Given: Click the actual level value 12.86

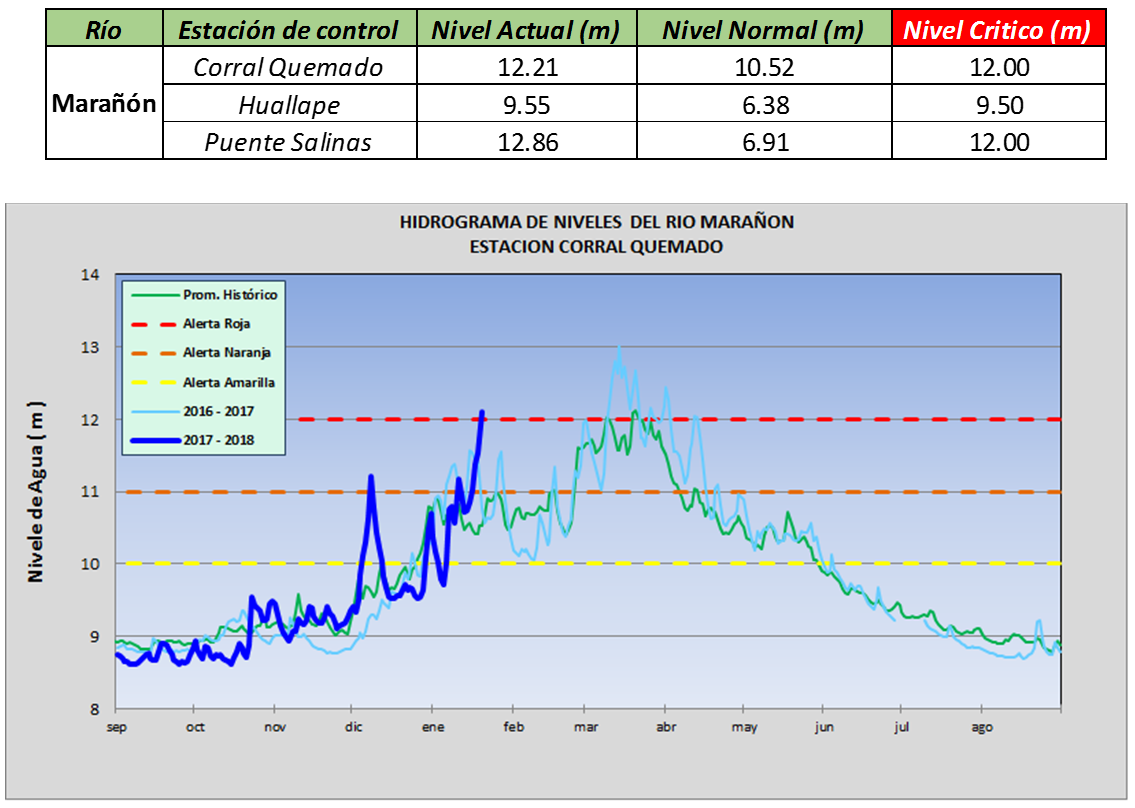Looking at the screenshot, I should [528, 141].
